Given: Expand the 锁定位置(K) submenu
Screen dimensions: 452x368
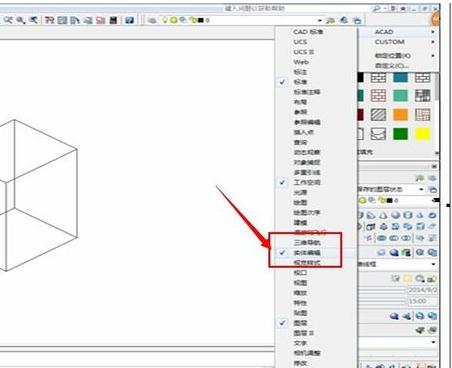Looking at the screenshot, I should [398, 56].
